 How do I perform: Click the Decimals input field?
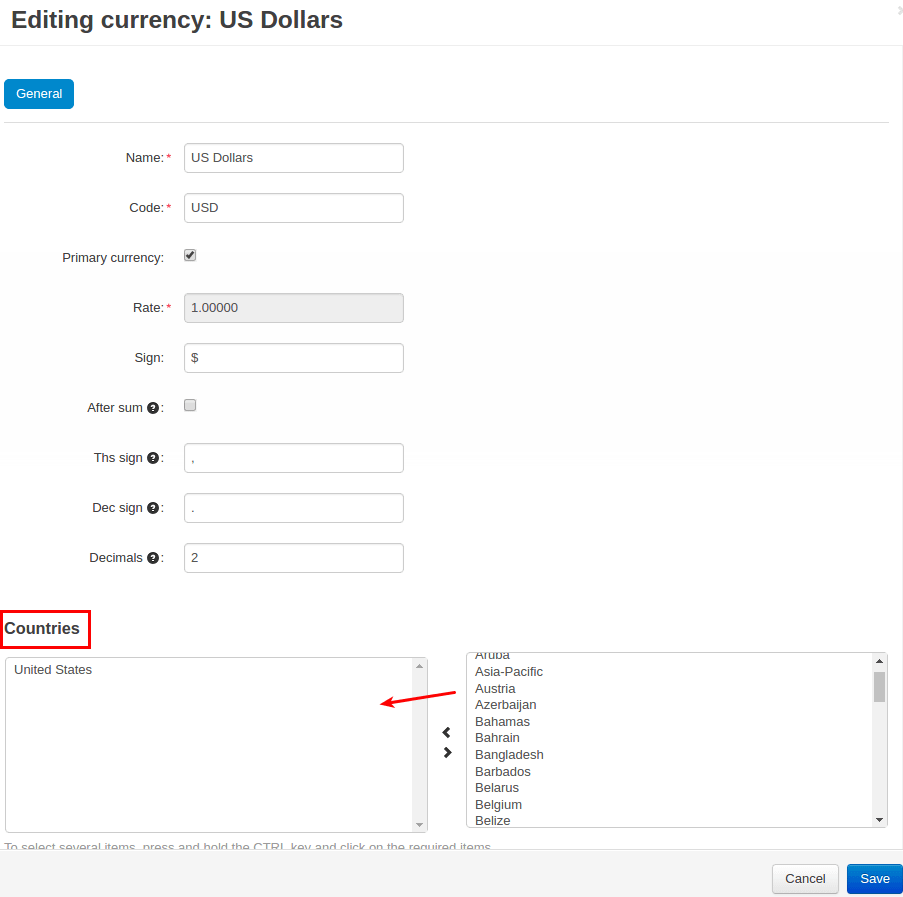293,558
